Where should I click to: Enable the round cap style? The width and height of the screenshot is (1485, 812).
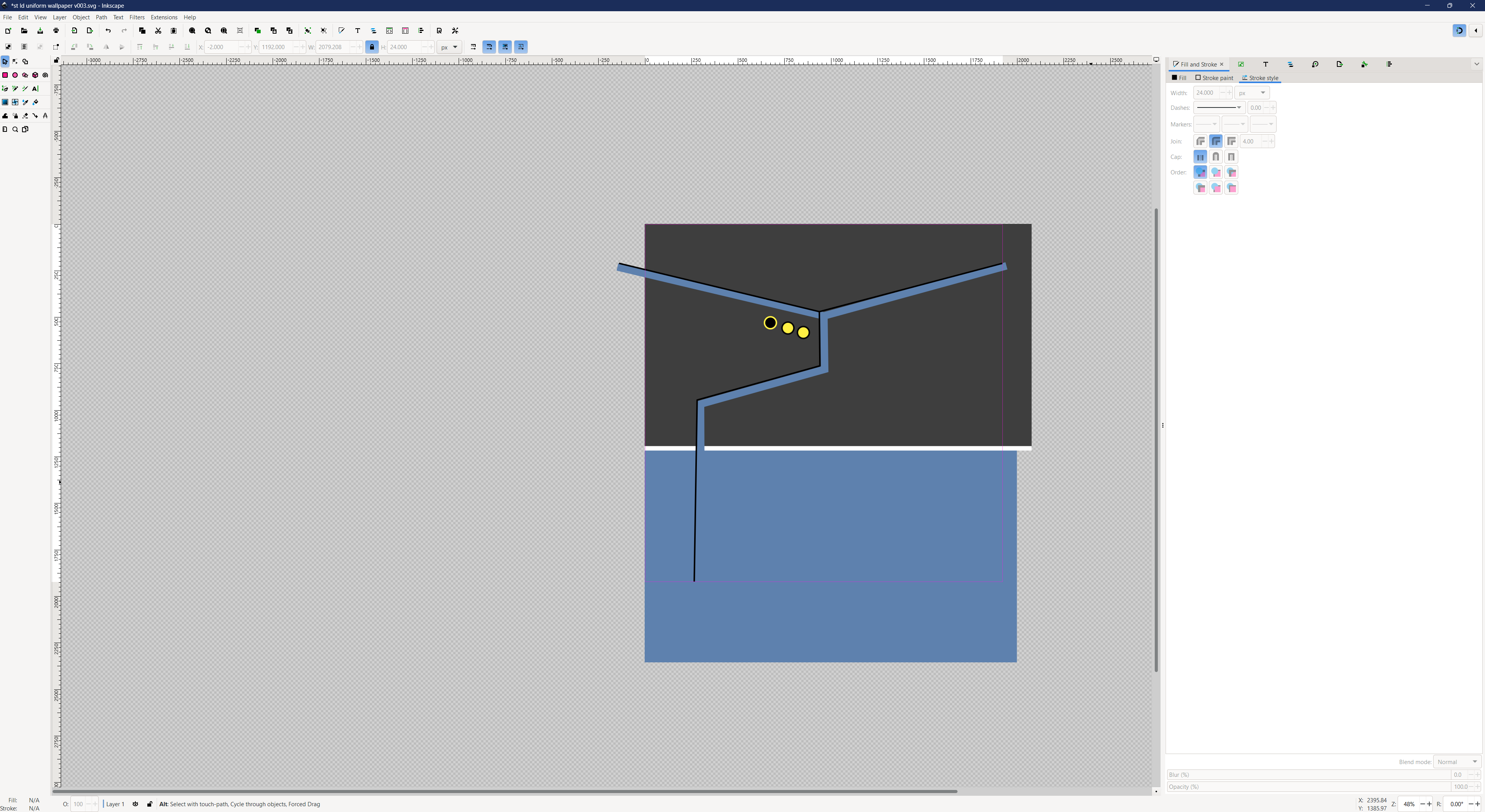pos(1216,157)
